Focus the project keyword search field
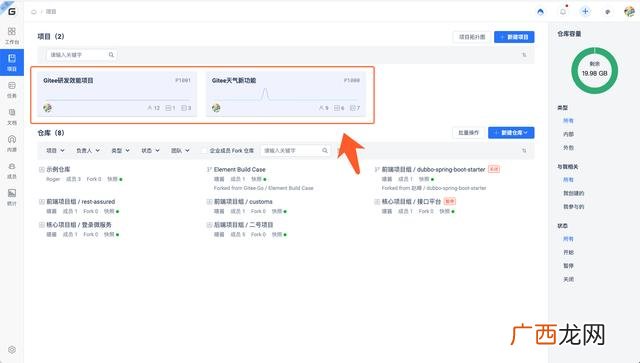This screenshot has width=640, height=363. pos(81,55)
